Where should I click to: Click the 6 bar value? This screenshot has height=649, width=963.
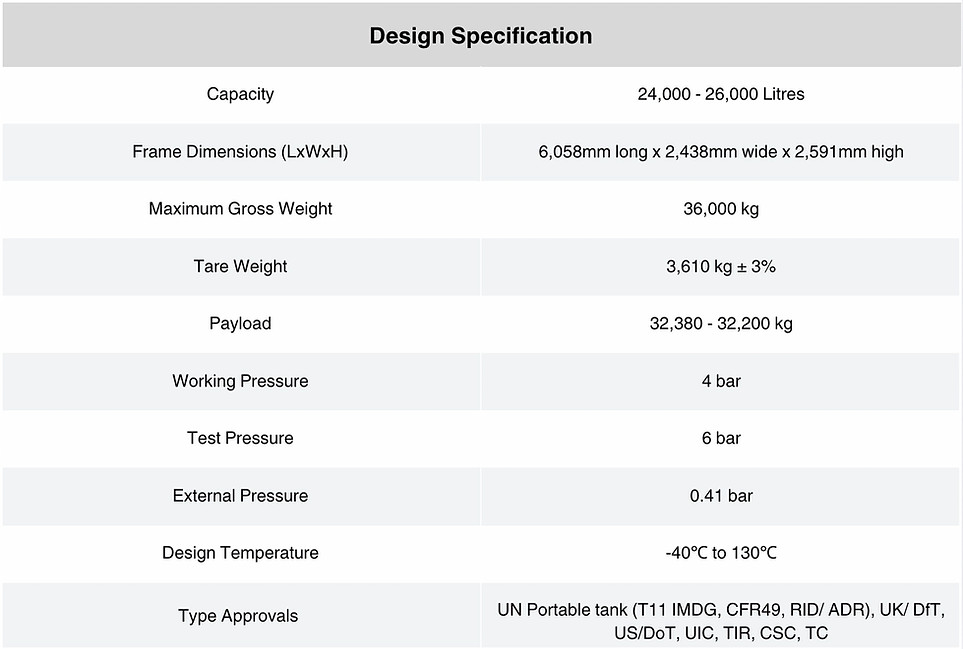[x=721, y=438]
